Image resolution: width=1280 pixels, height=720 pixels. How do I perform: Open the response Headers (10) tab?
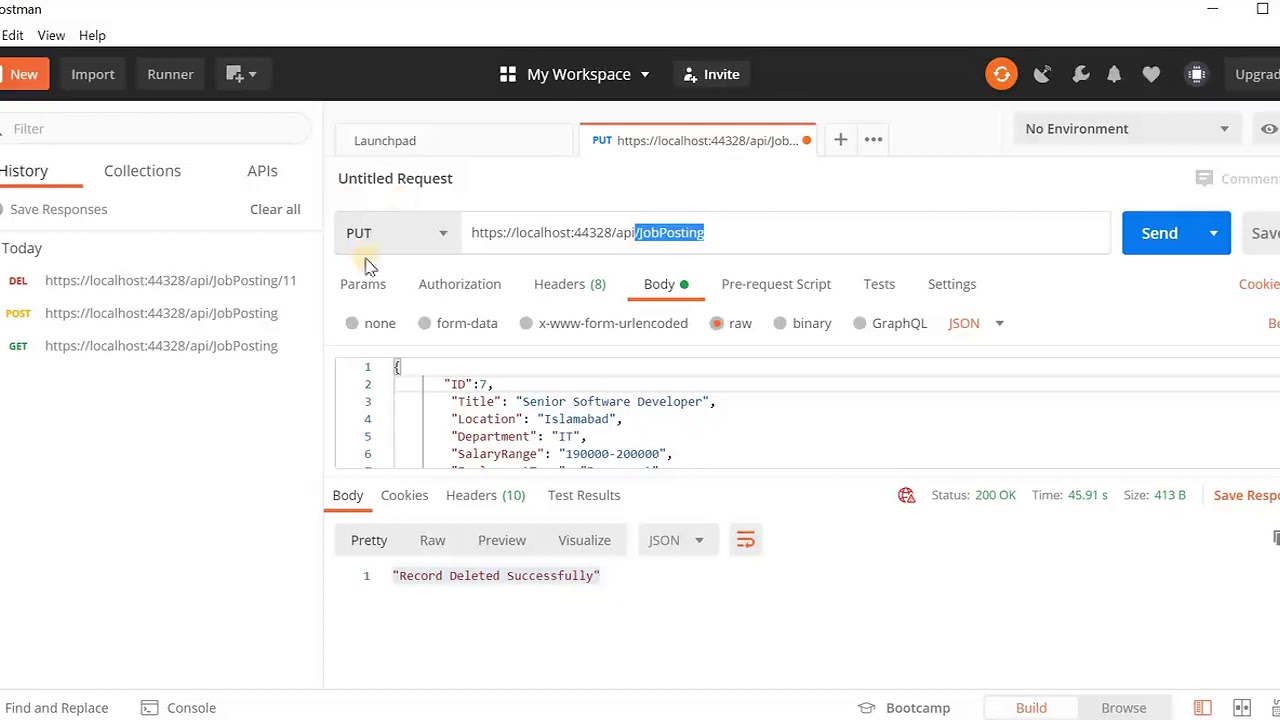[485, 495]
